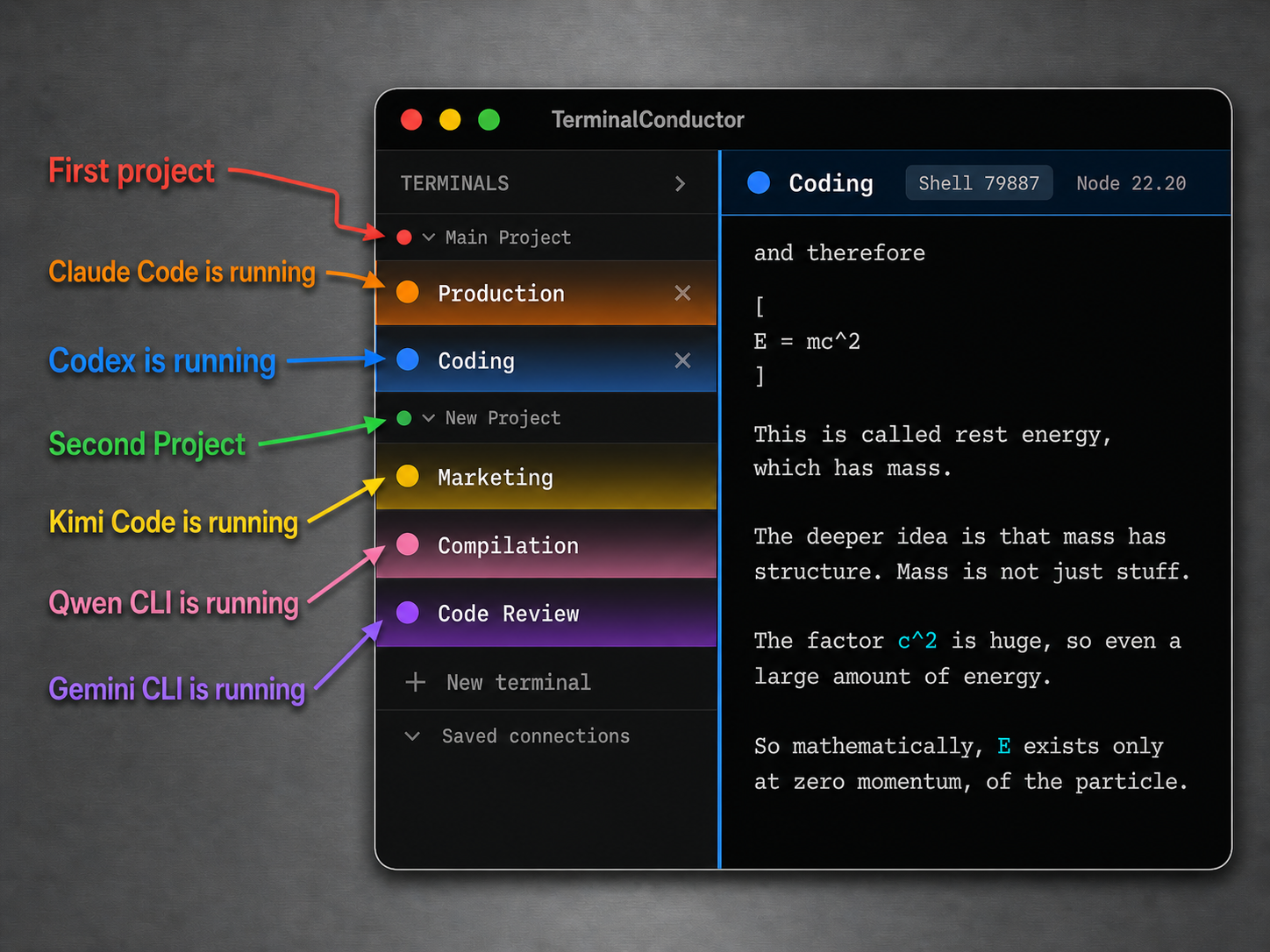Click the green dot next to New Project
This screenshot has width=1270, height=952.
pos(404,418)
